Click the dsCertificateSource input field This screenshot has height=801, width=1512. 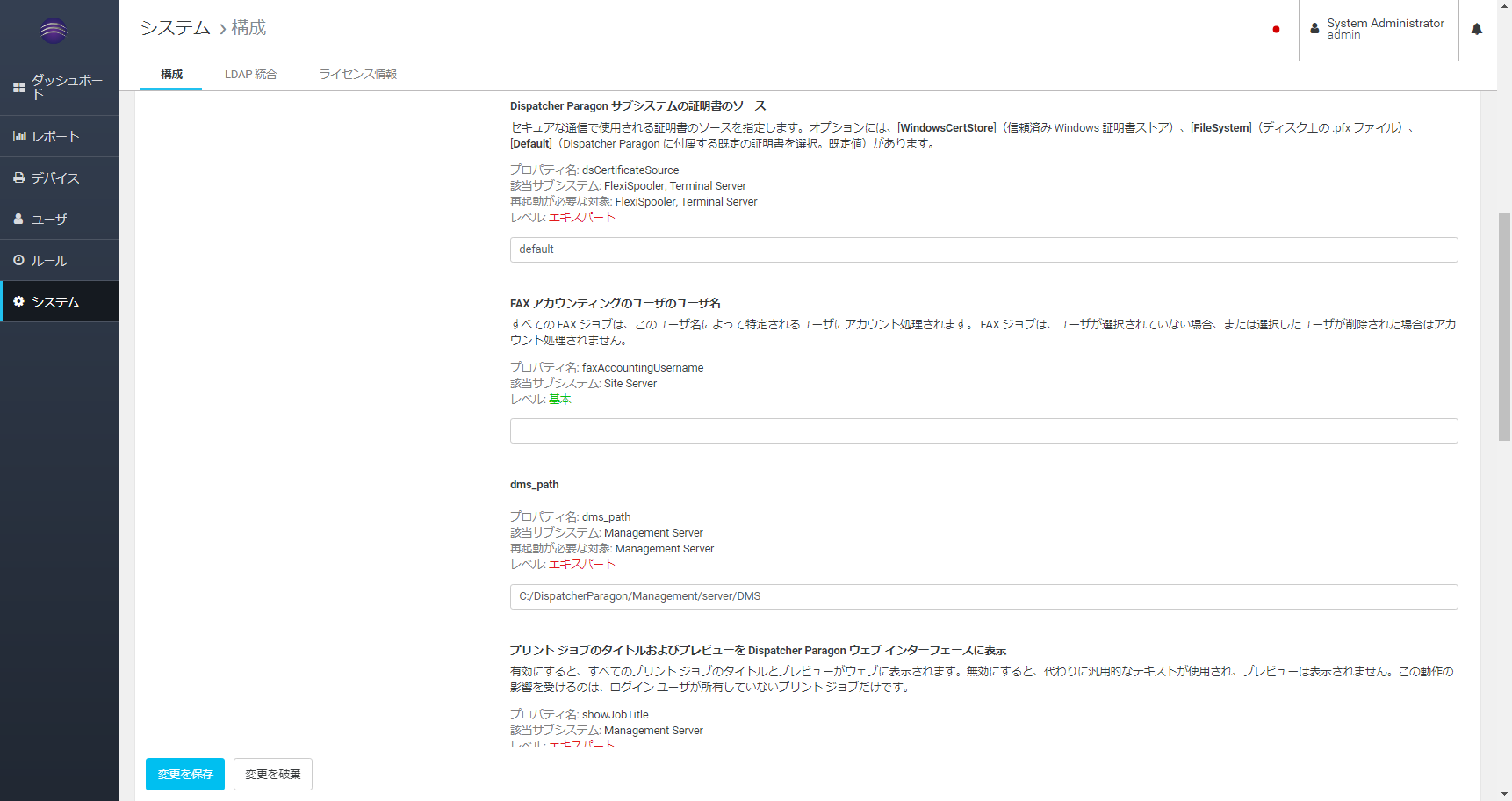pyautogui.click(x=983, y=249)
